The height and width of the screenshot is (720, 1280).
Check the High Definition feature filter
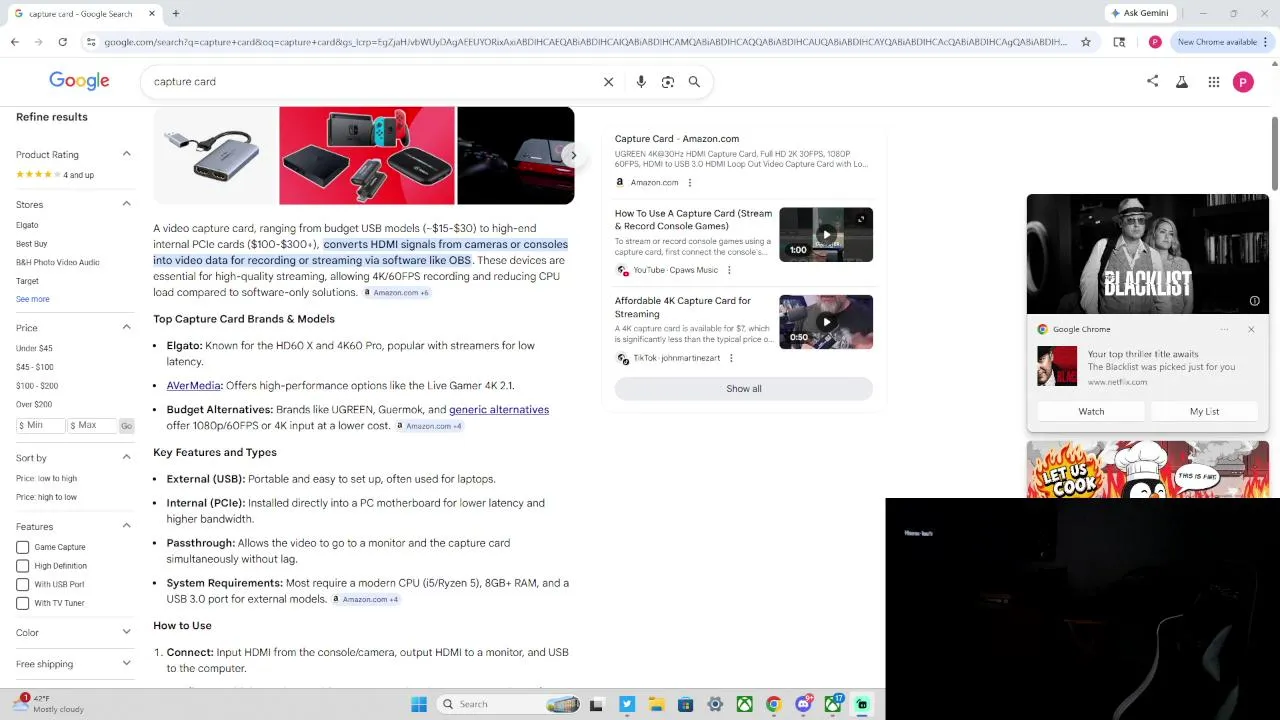click(x=22, y=566)
